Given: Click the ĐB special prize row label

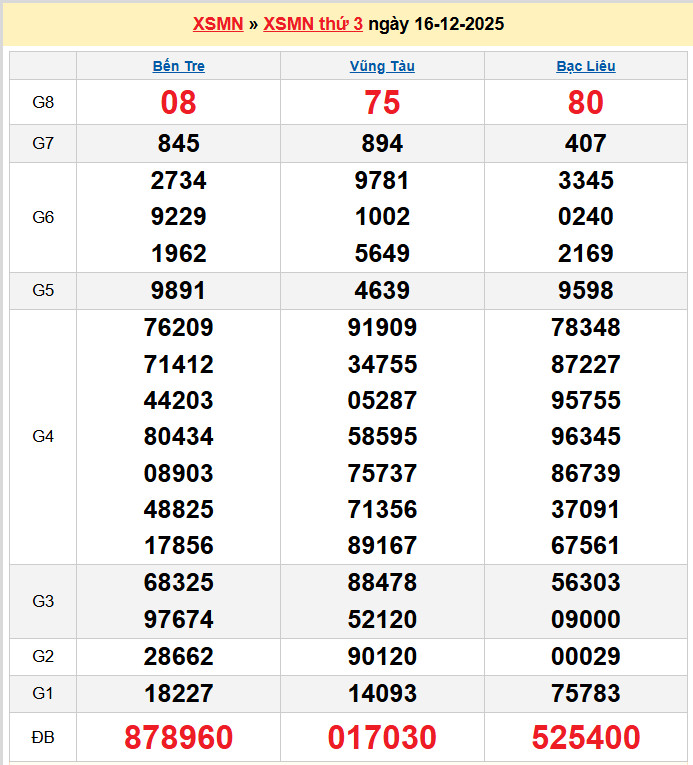Looking at the screenshot, I should [43, 738].
